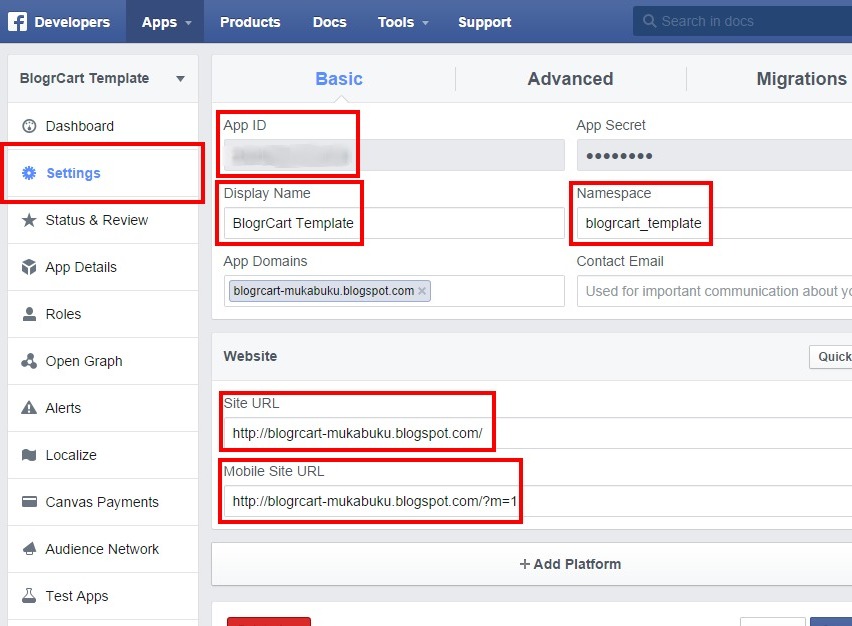This screenshot has width=852, height=626.
Task: Click the Quick Start button beside Website
Action: point(831,356)
